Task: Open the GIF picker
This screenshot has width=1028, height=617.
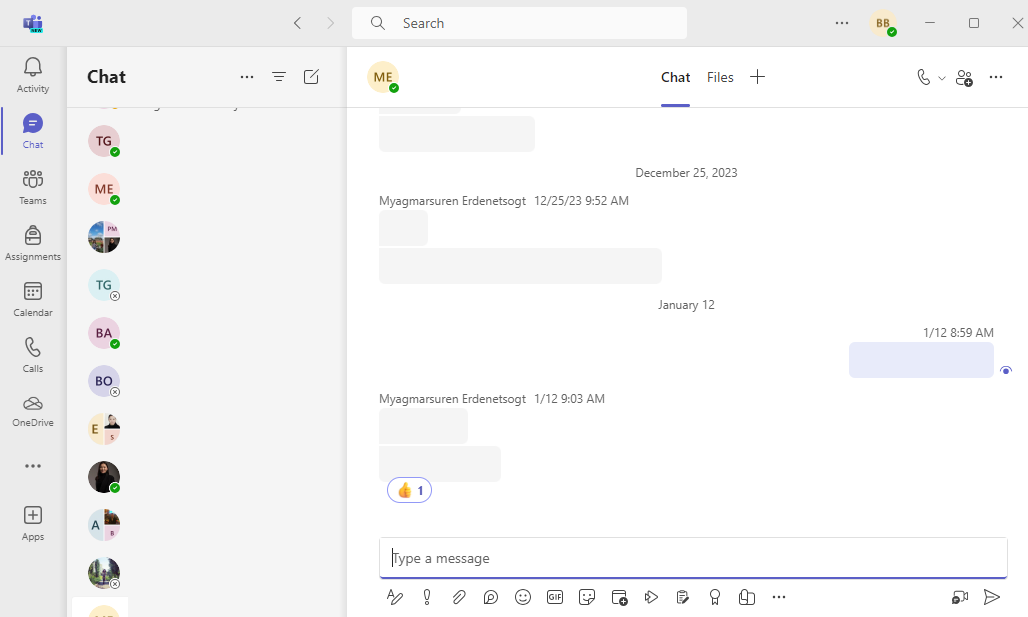Action: [555, 597]
